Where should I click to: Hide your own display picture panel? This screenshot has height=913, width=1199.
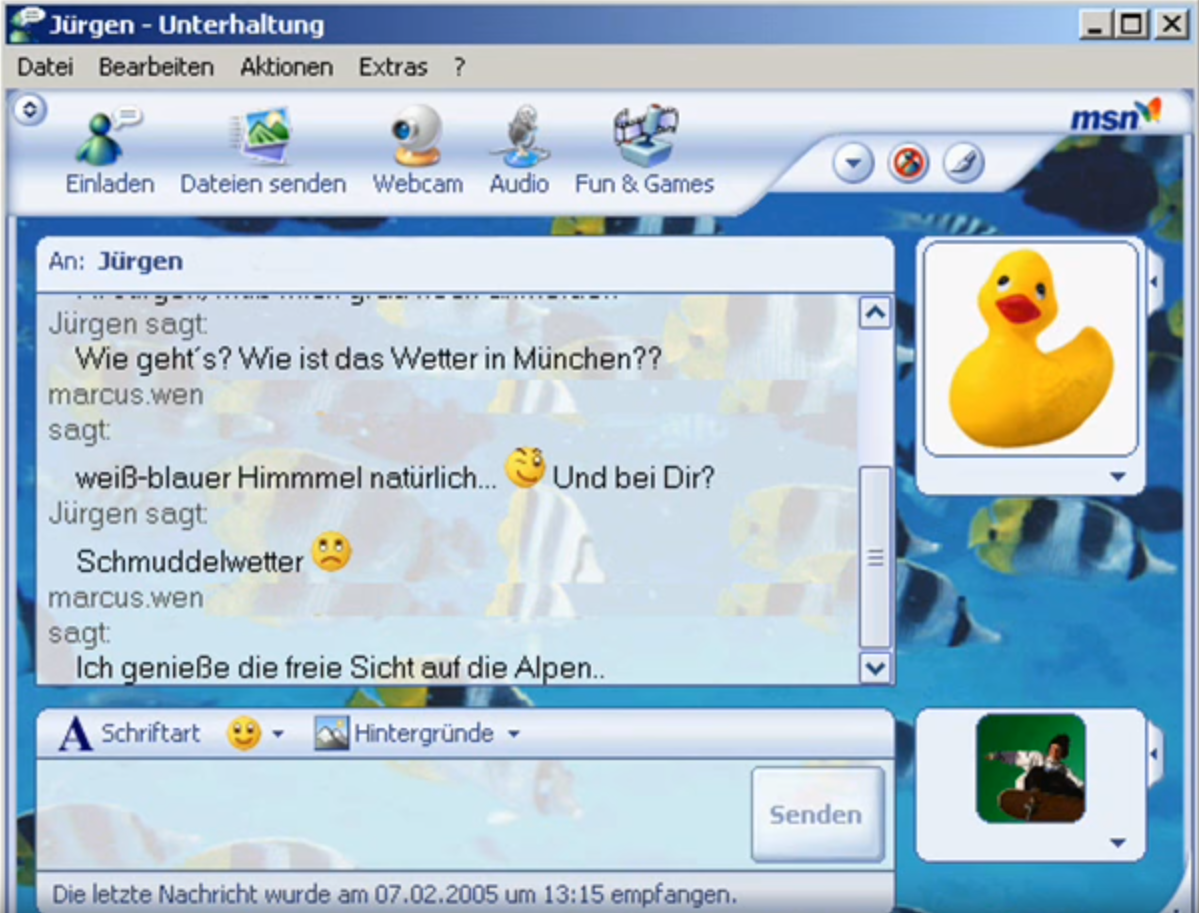(x=1155, y=751)
